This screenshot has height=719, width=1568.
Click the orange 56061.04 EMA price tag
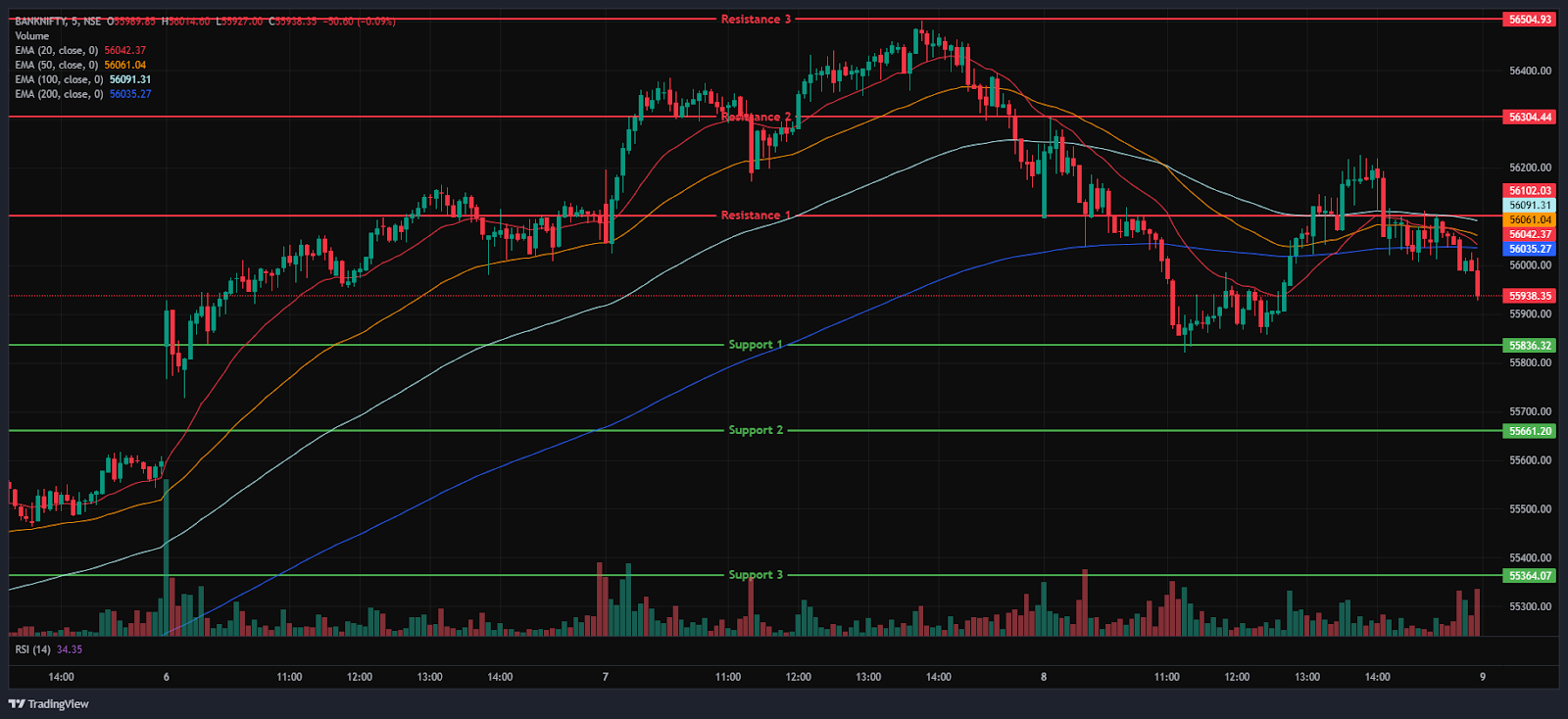pyautogui.click(x=1530, y=220)
